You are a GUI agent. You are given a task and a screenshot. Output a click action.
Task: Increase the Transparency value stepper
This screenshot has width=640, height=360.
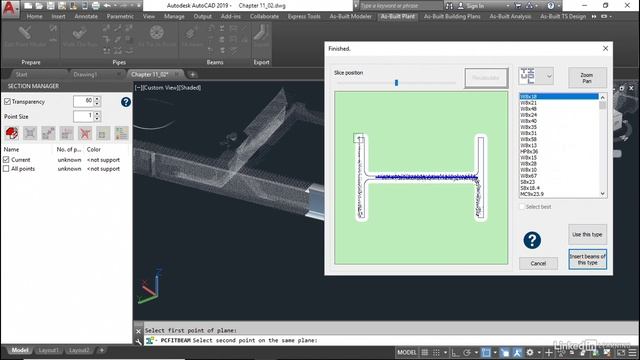click(x=97, y=99)
